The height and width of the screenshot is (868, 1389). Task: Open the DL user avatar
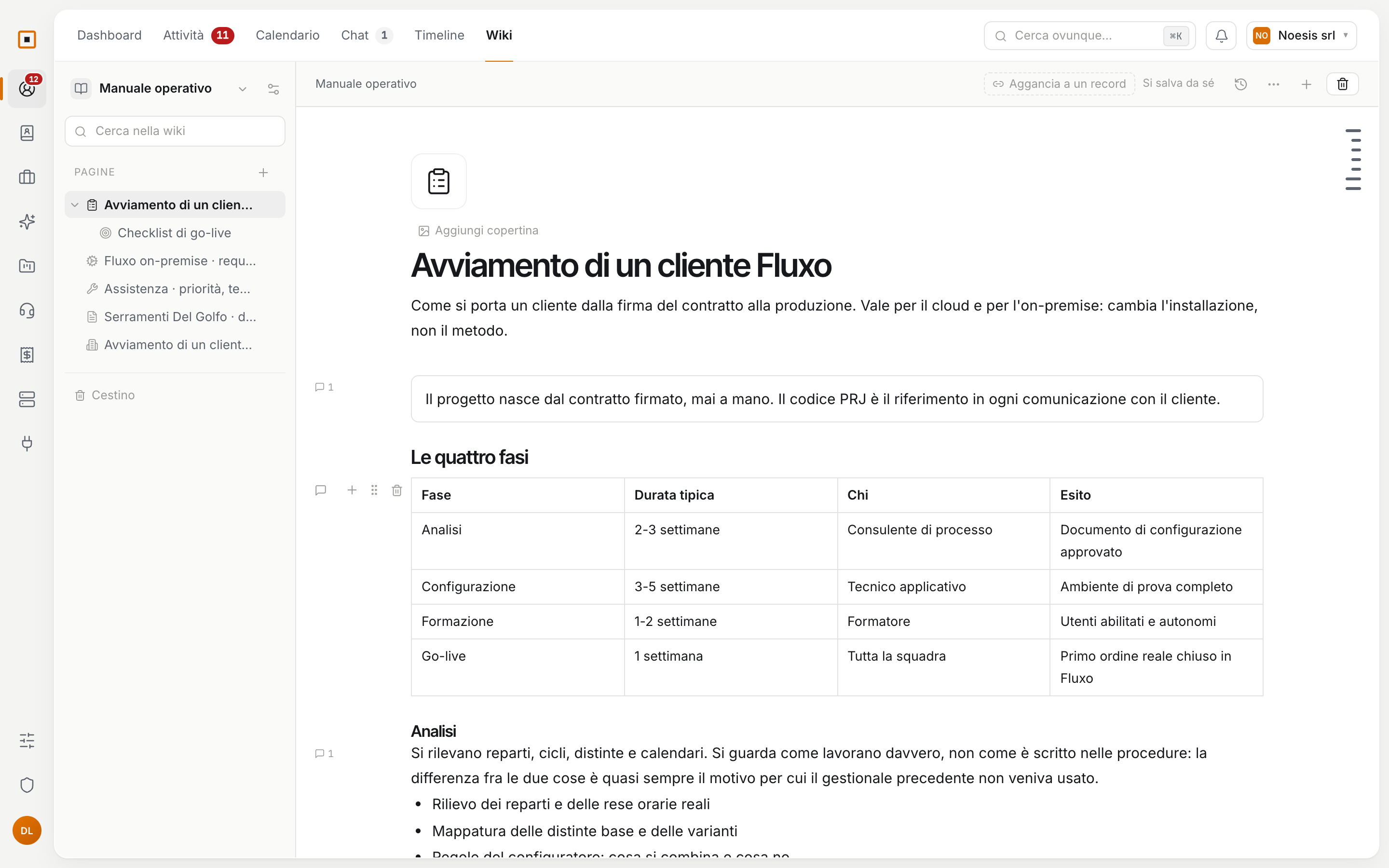tap(27, 830)
